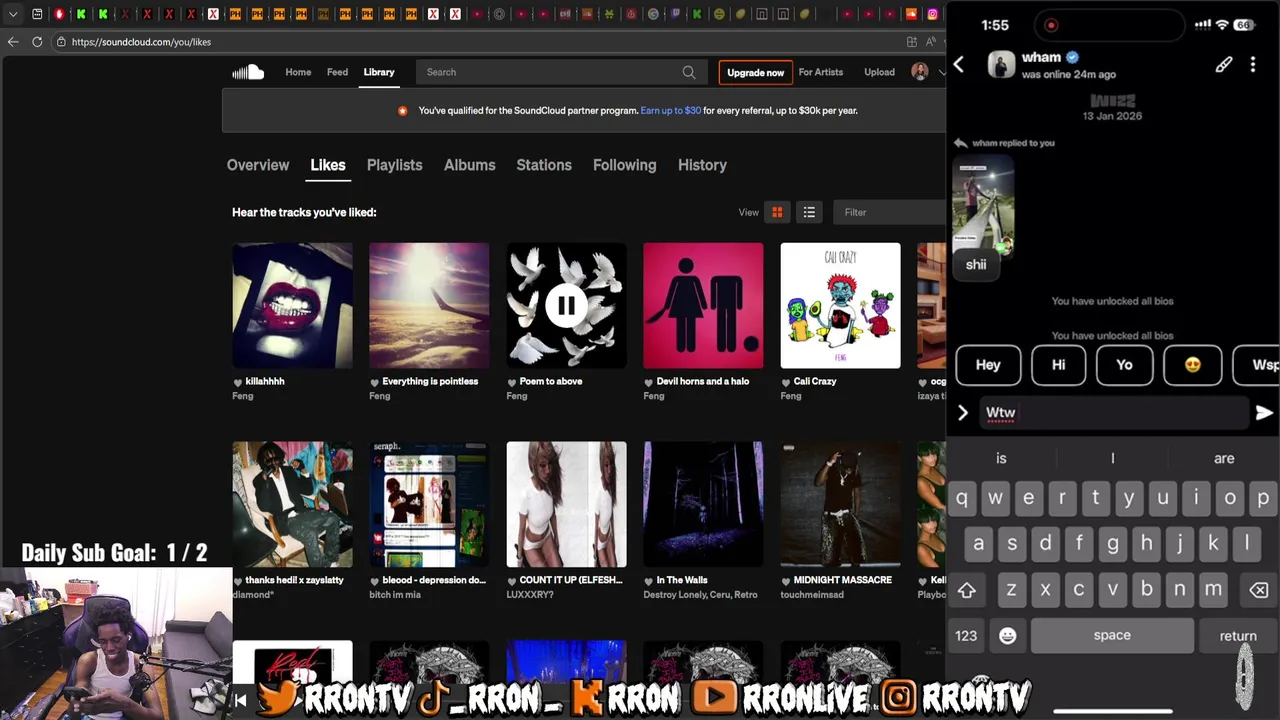The width and height of the screenshot is (1280, 720).
Task: Switch to the 123 numeric keyboard
Action: point(966,636)
